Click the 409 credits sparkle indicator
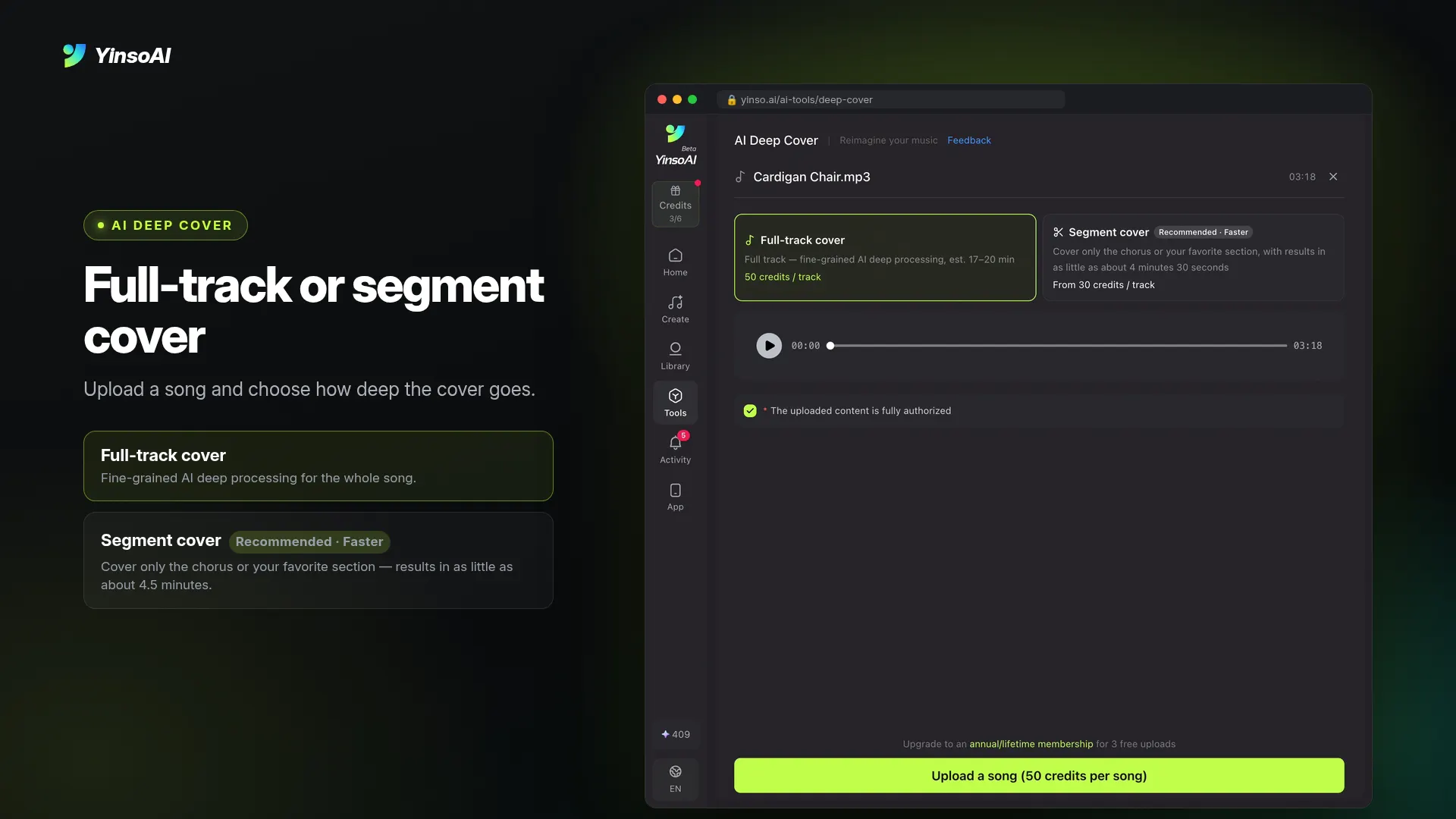The height and width of the screenshot is (819, 1456). pos(675,734)
